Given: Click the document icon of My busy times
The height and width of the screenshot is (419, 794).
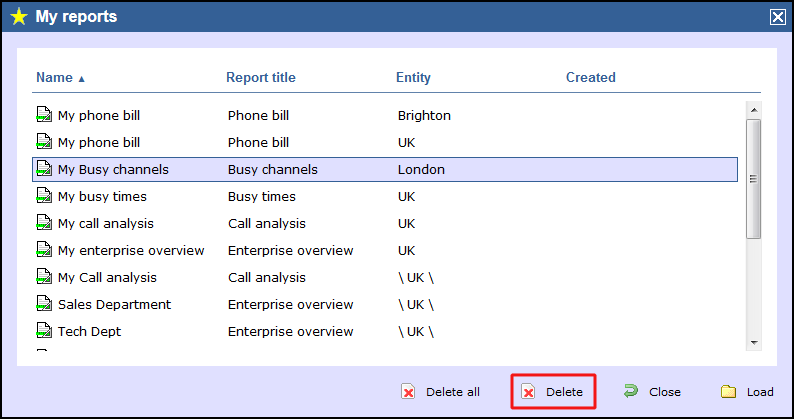Looking at the screenshot, I should pos(44,197).
